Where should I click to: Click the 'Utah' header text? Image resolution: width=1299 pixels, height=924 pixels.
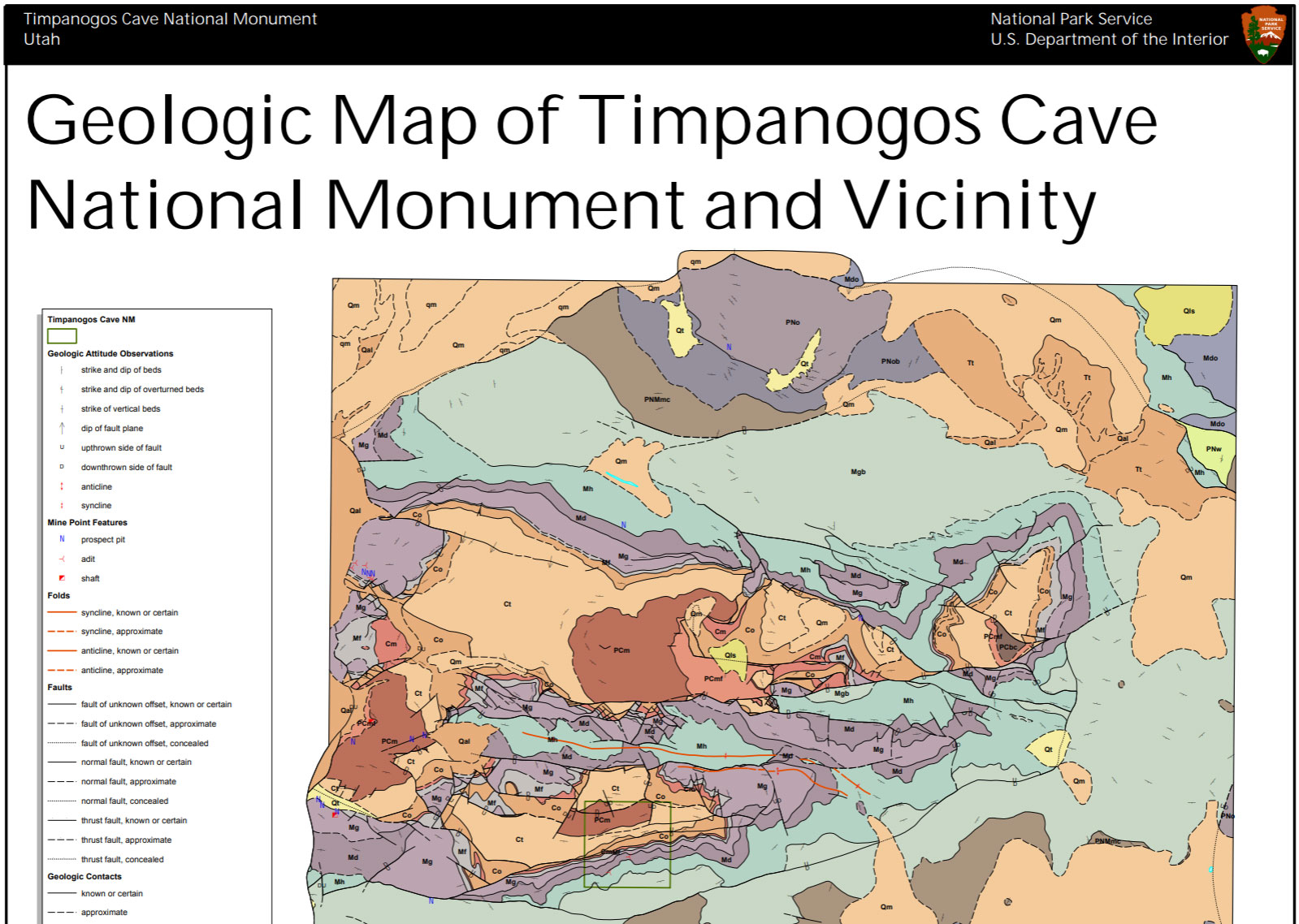tap(42, 39)
